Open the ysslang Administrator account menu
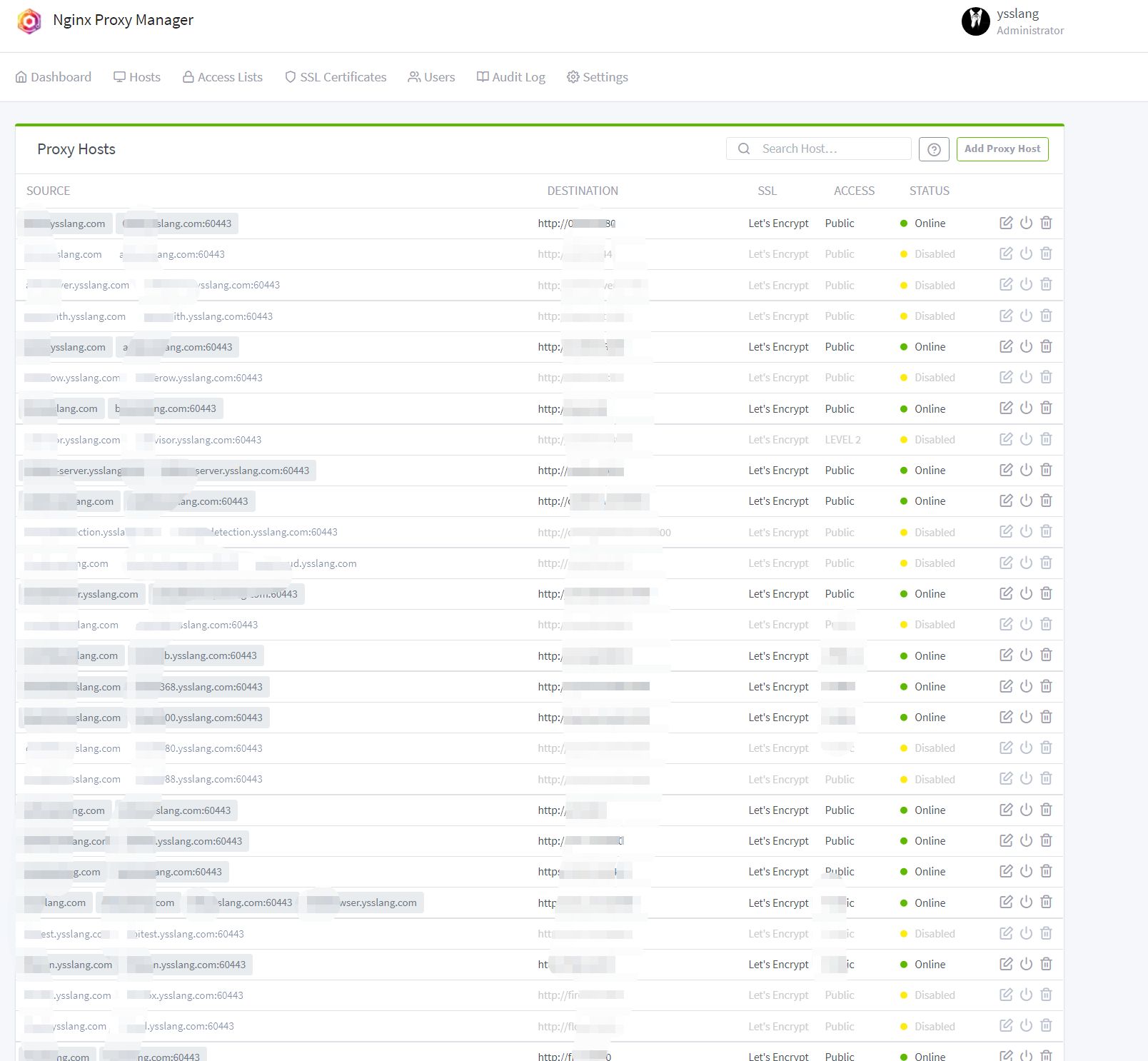Image resolution: width=1148 pixels, height=1061 pixels. coord(1012,21)
